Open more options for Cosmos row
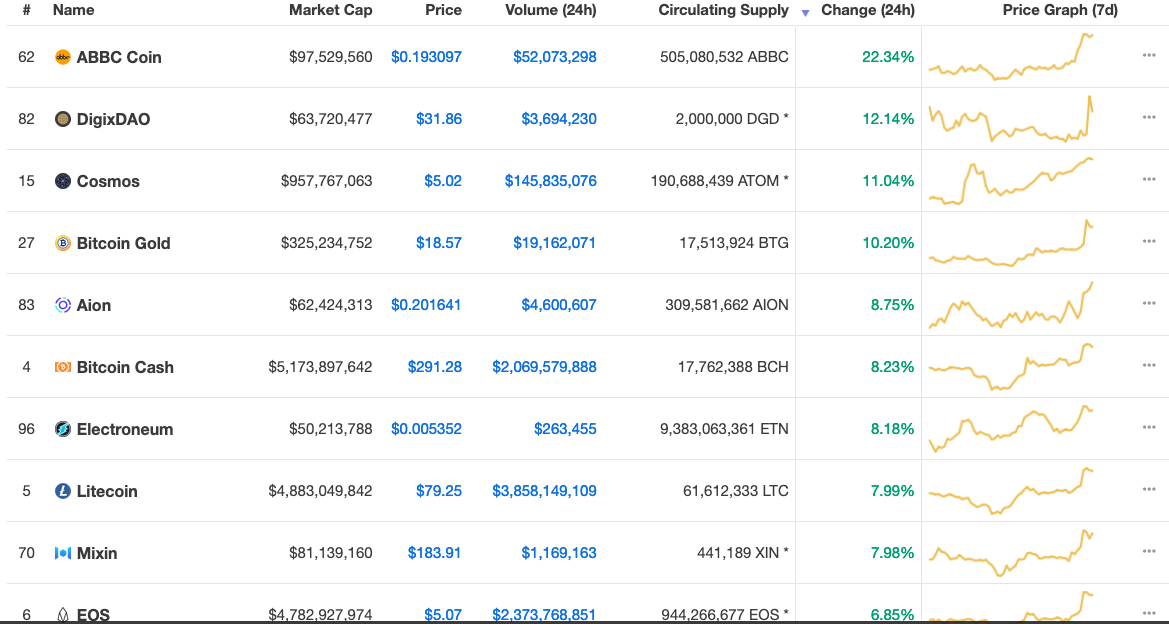1169x624 pixels. (x=1149, y=179)
